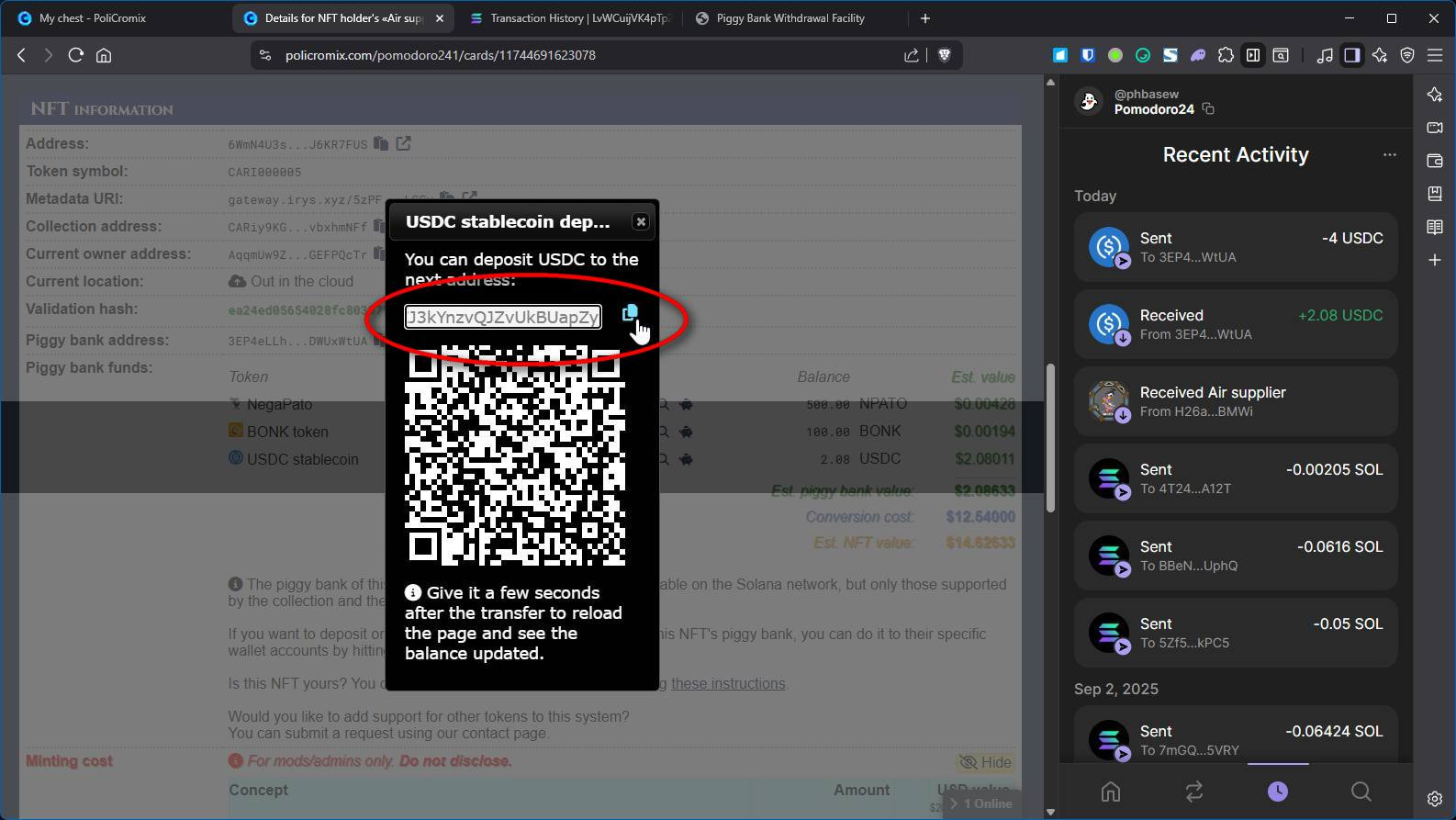Copy the Collection address CARiy9KG...vbxhmNFf
1456x820 pixels.
pos(381,226)
